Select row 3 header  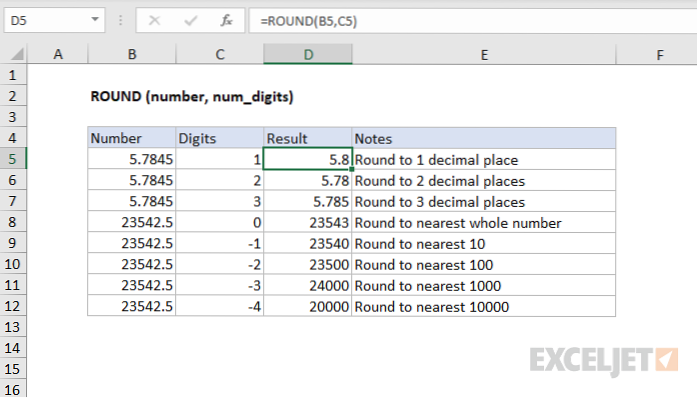click(x=13, y=117)
